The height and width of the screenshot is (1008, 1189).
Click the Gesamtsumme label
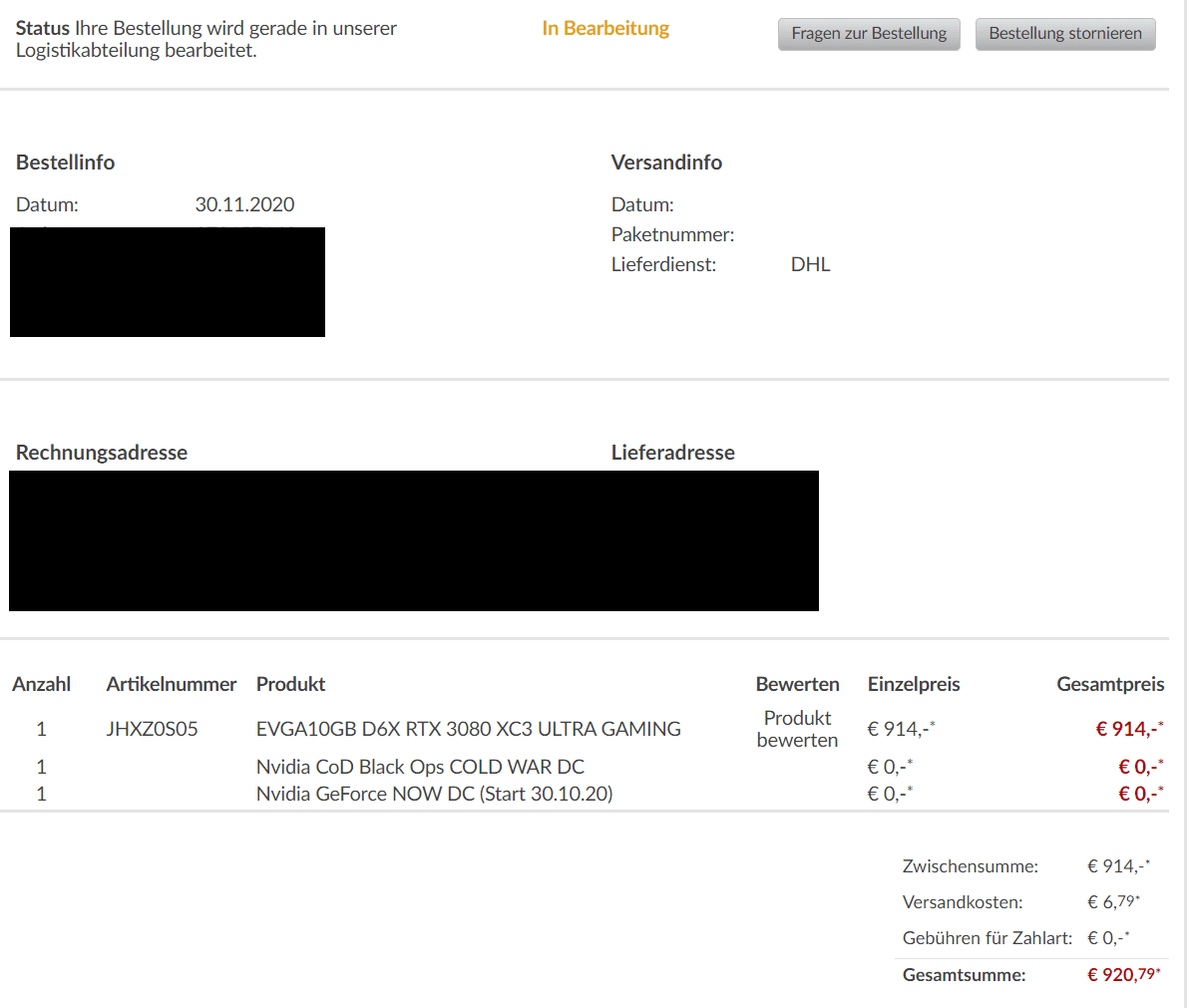pyautogui.click(x=964, y=975)
